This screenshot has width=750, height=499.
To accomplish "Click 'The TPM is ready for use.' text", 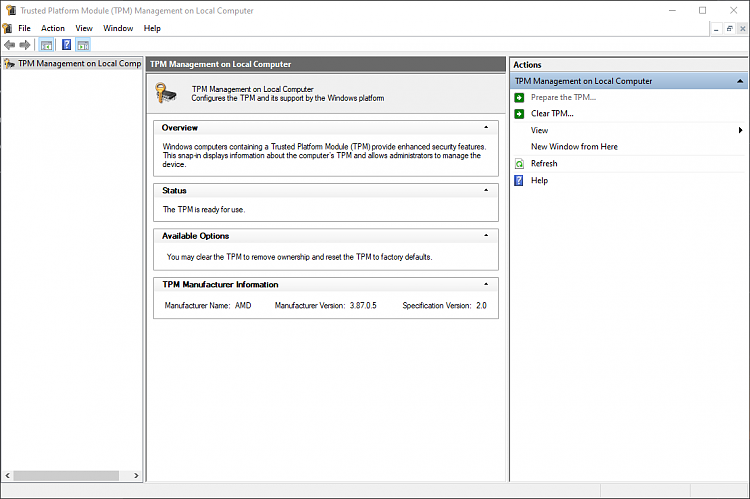I will point(204,210).
